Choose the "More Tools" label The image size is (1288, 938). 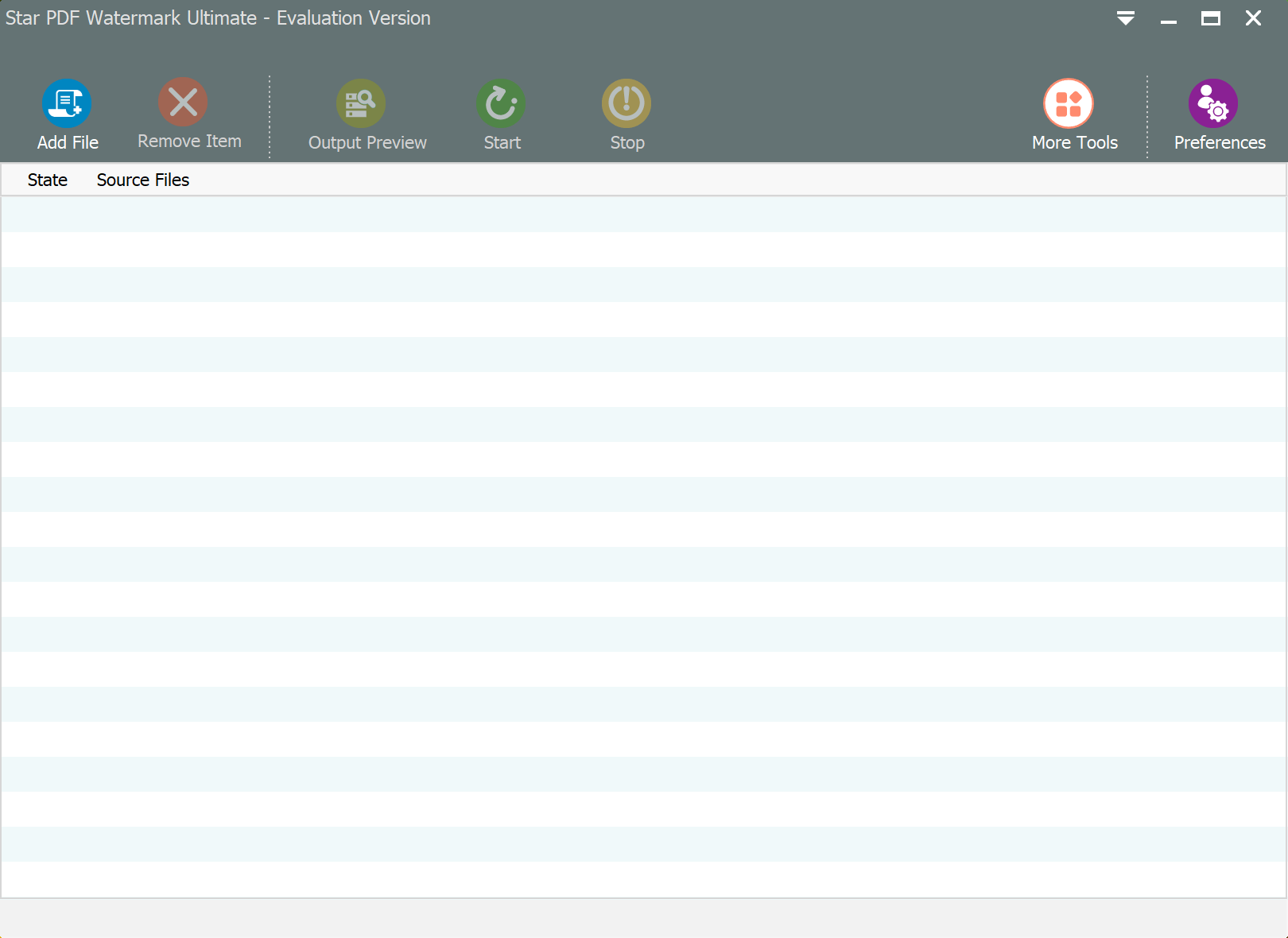tap(1074, 143)
